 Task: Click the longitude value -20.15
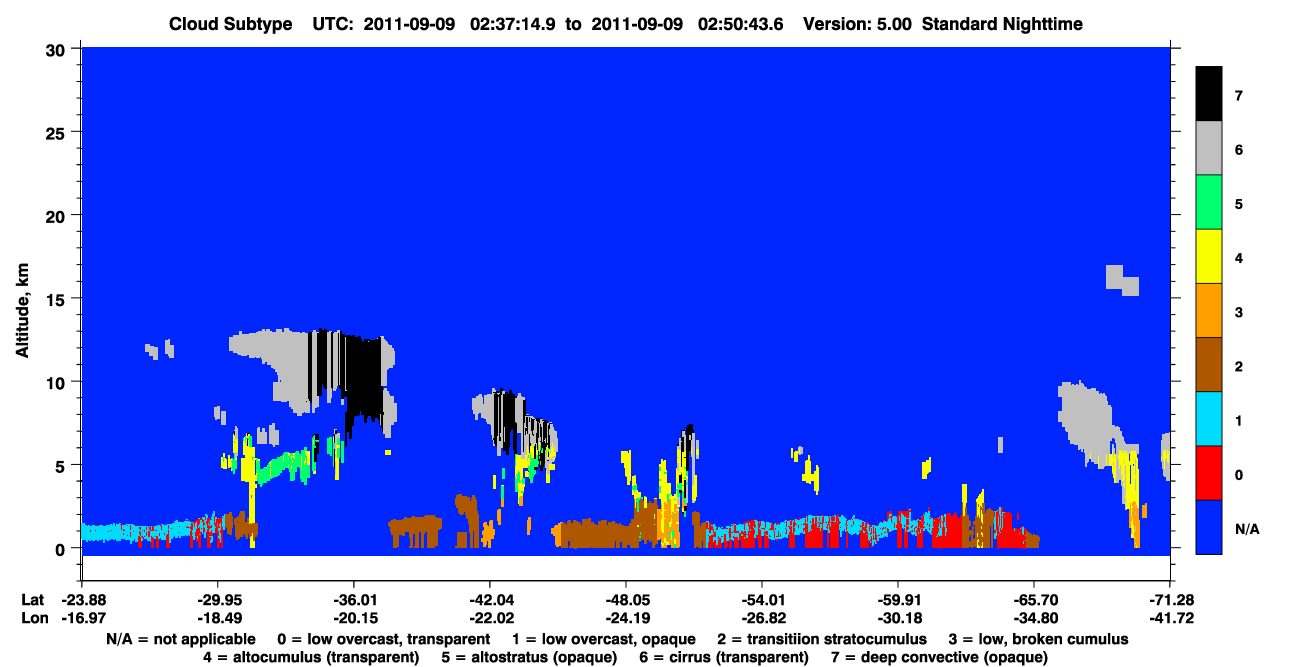[353, 617]
